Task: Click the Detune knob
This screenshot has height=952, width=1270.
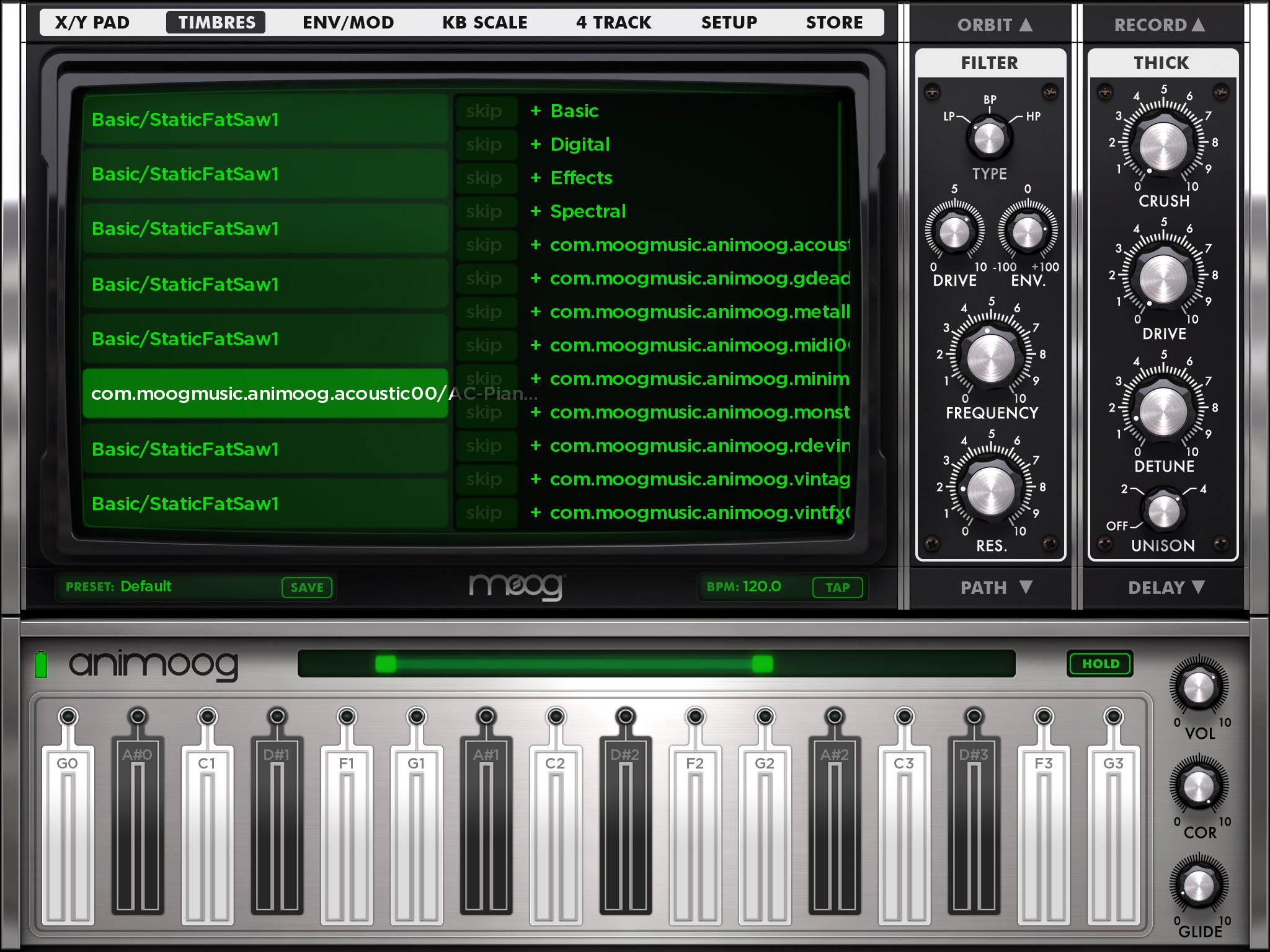Action: pyautogui.click(x=1163, y=412)
